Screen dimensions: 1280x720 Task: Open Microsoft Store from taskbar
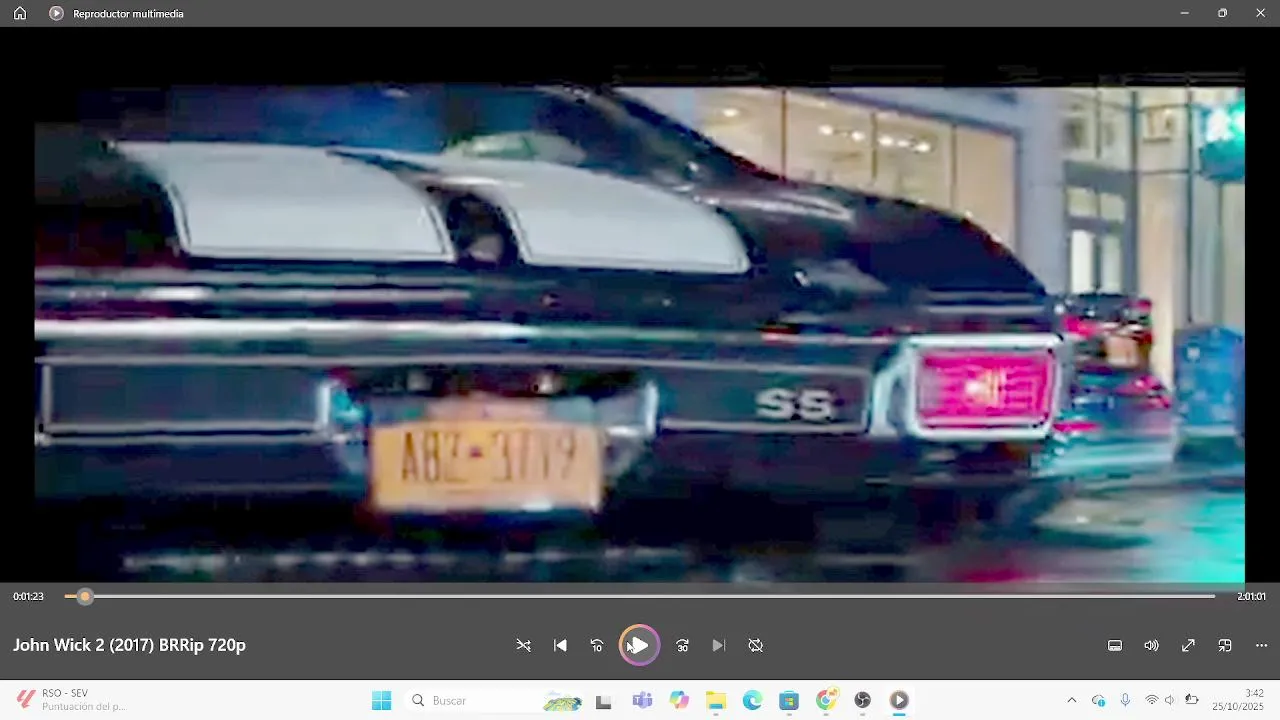[x=789, y=700]
